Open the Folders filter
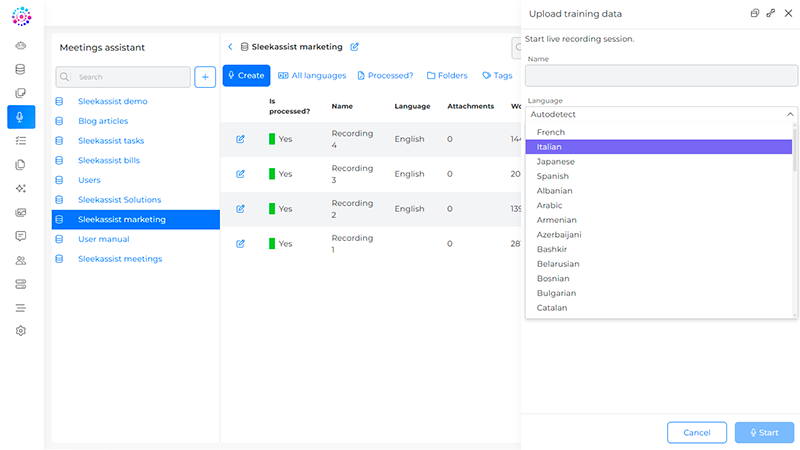 pyautogui.click(x=447, y=76)
